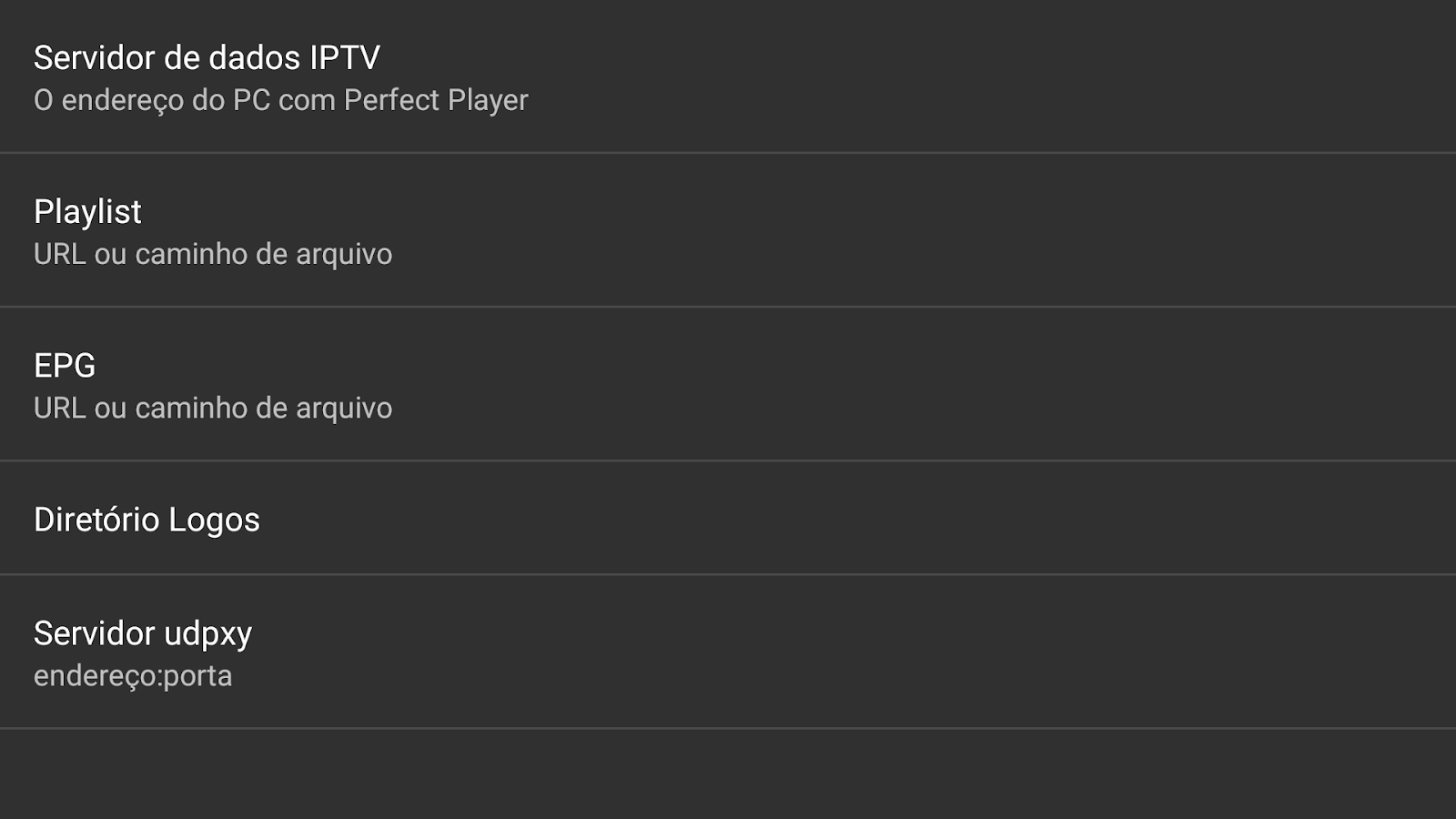Click 'O endereço do PC com Perfect Player' description

pos(280,100)
